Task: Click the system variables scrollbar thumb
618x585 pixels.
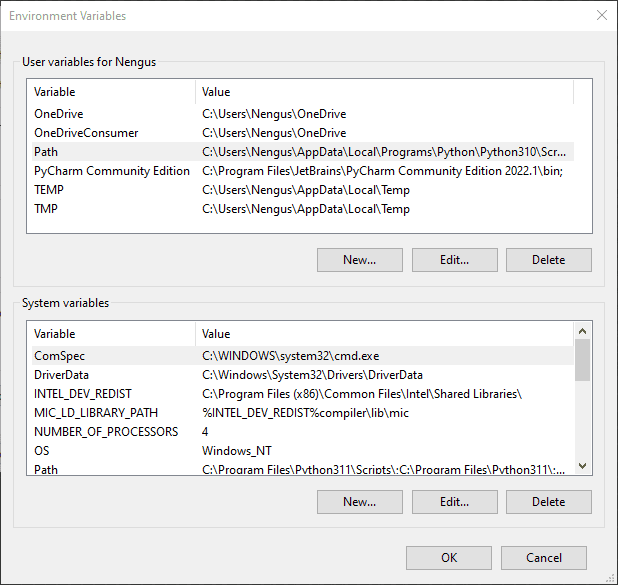Action: 583,360
